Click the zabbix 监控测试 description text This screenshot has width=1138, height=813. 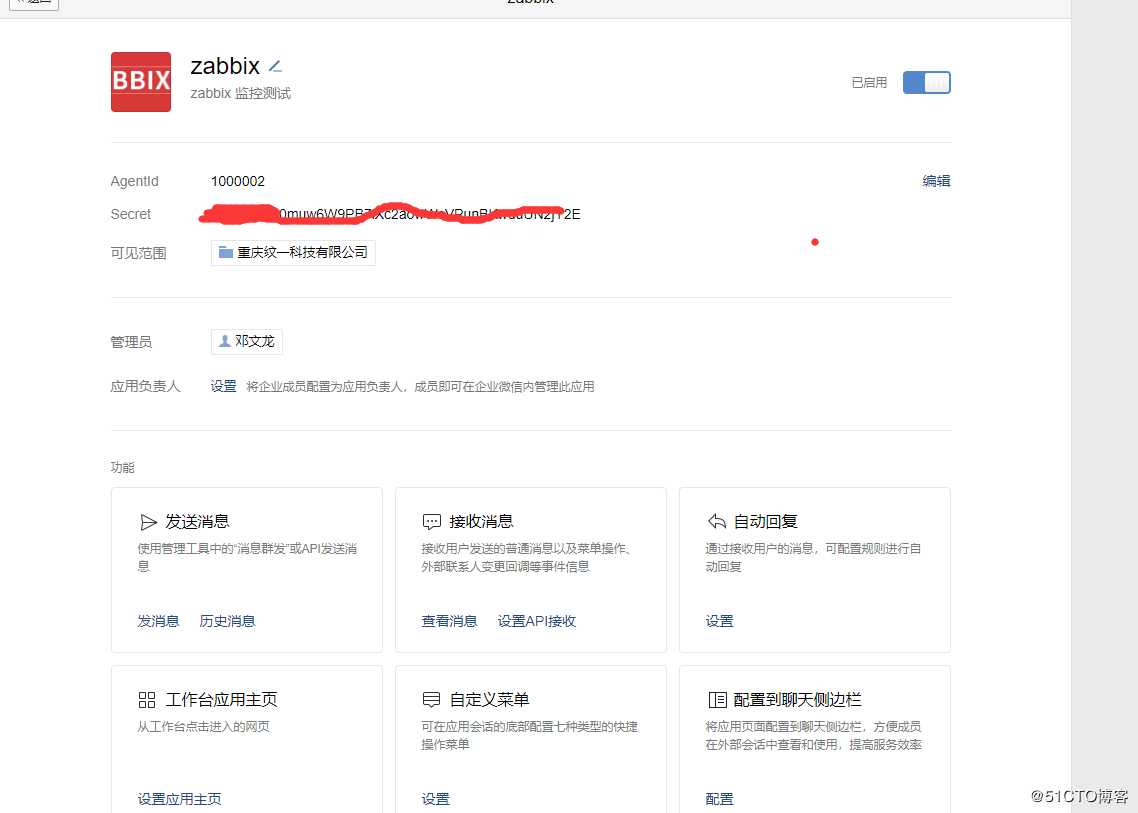pos(240,94)
